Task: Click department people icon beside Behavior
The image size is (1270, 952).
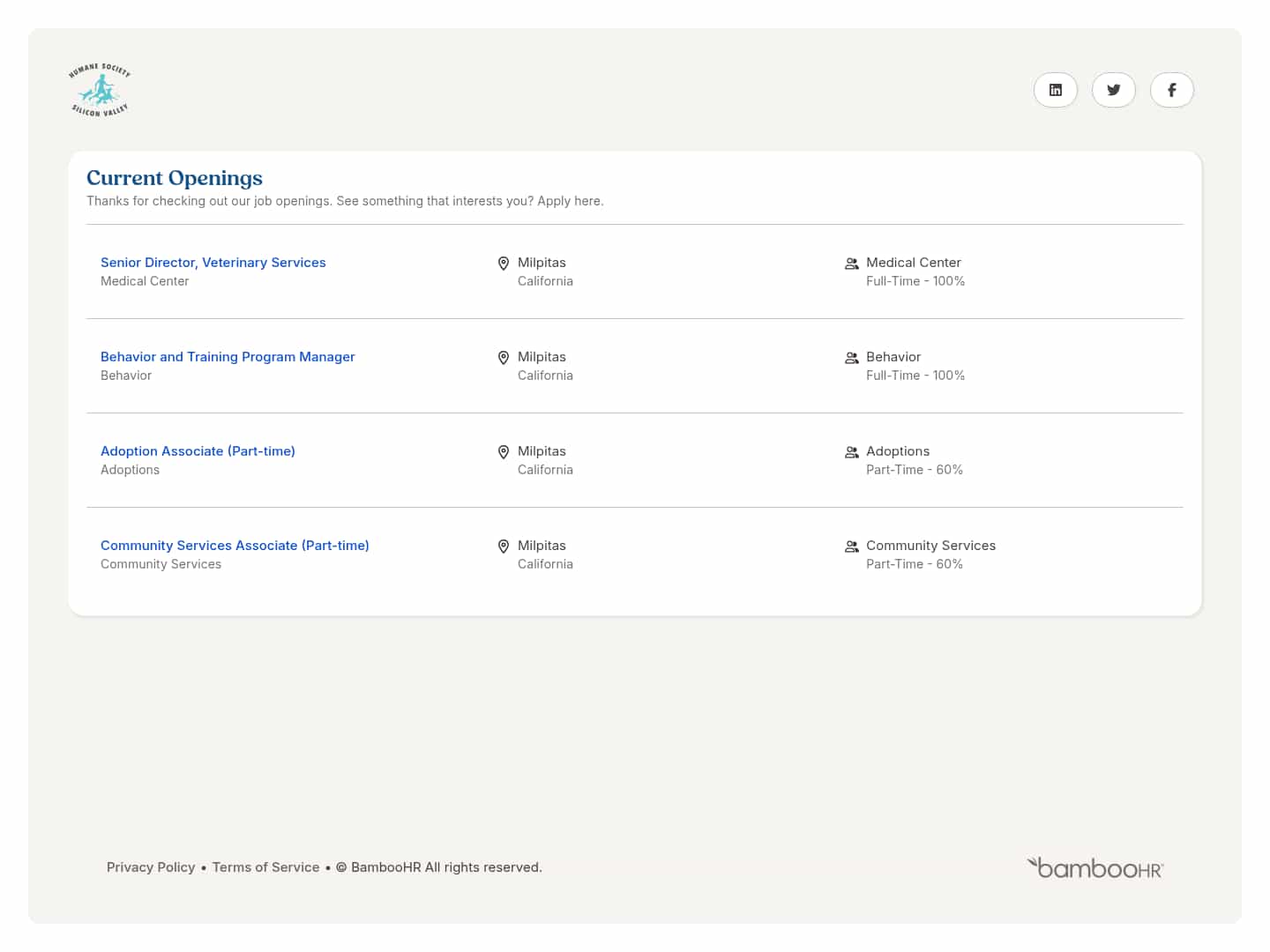Action: [x=852, y=358]
